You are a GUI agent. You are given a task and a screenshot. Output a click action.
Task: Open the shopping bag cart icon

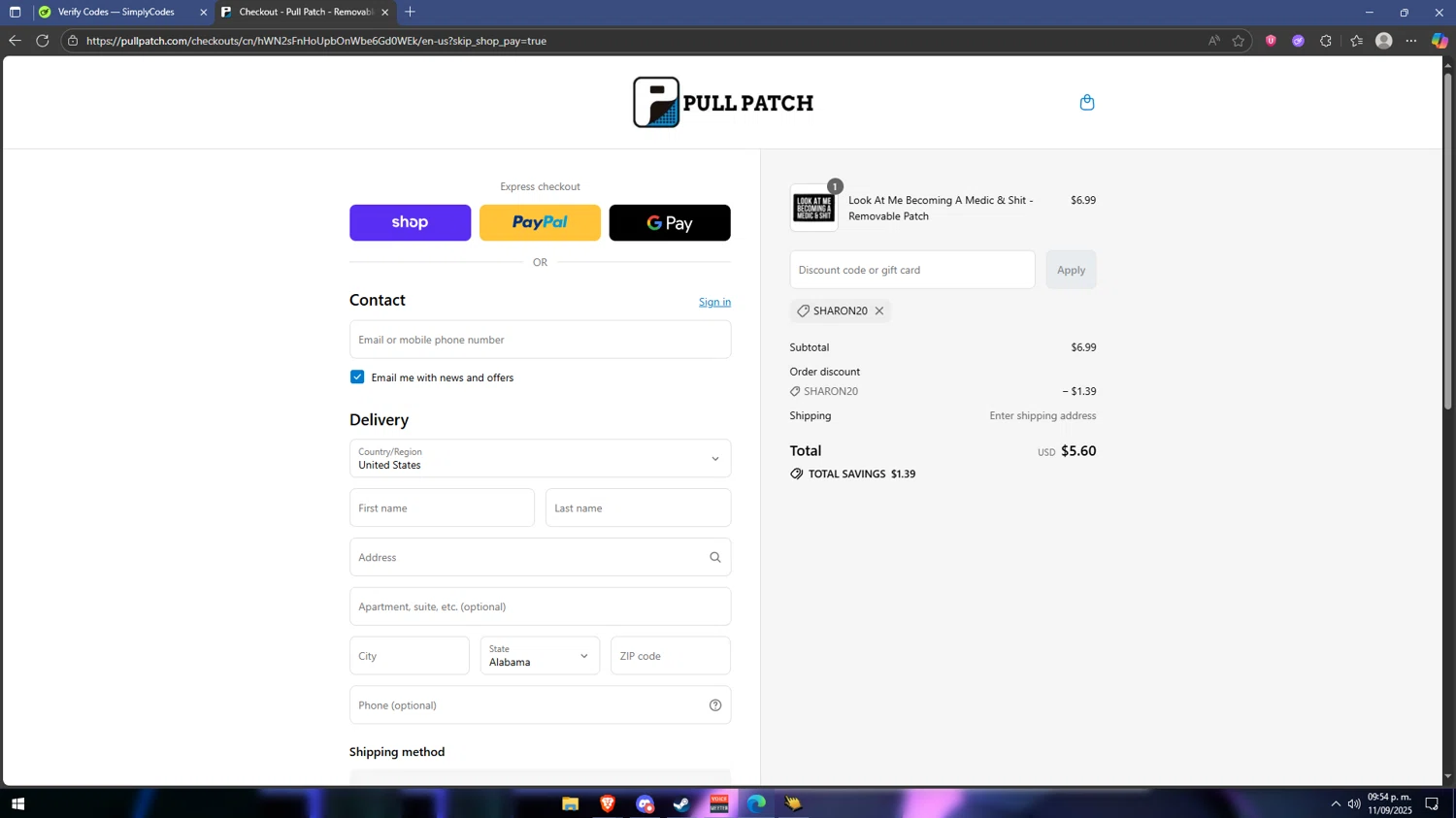tap(1087, 102)
